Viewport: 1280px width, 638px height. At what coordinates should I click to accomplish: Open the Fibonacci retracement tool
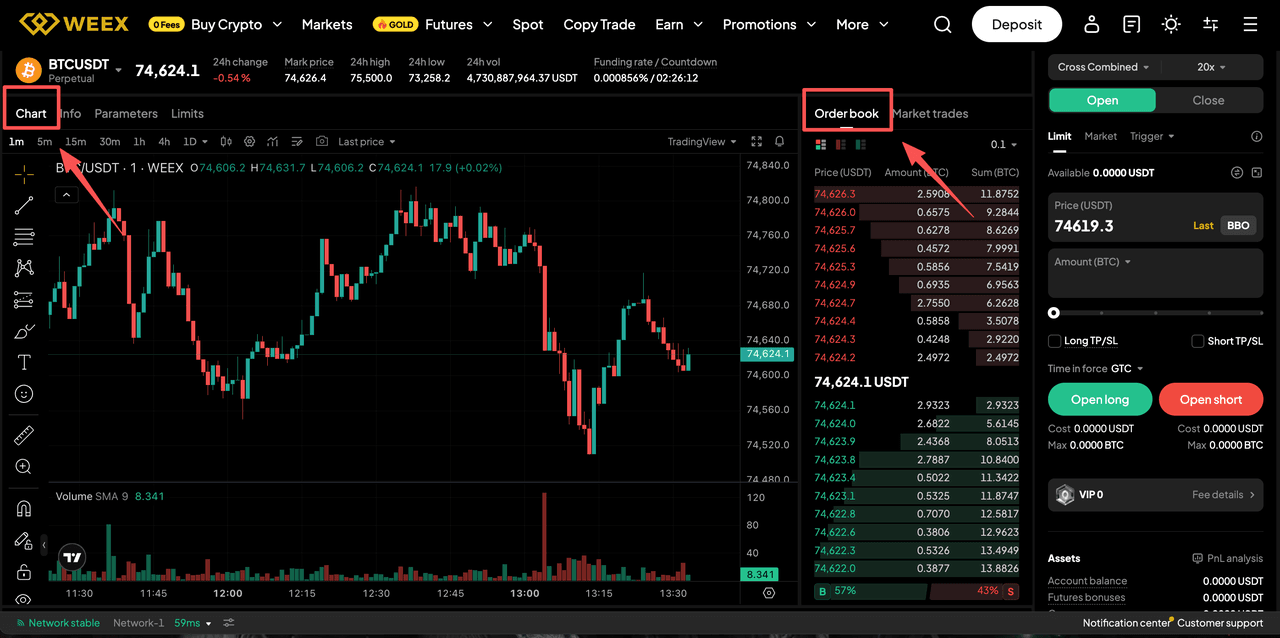coord(24,237)
